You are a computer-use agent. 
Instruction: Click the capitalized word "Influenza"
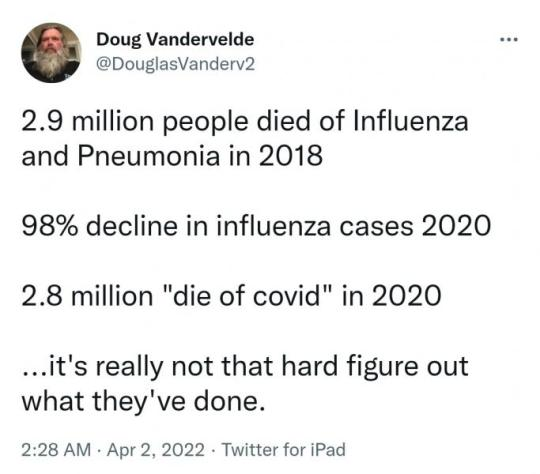click(411, 121)
